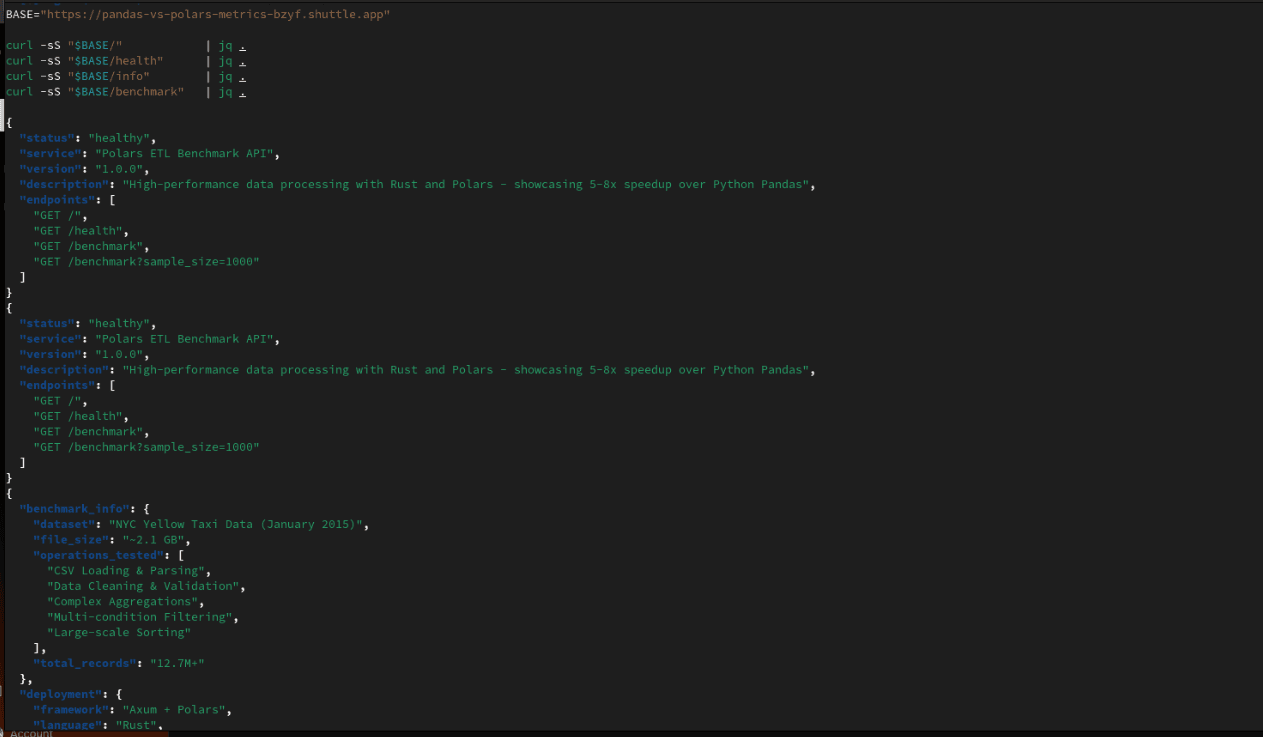Click the "operations_tested" array key
Viewport: 1263px width, 737px height.
(98, 555)
